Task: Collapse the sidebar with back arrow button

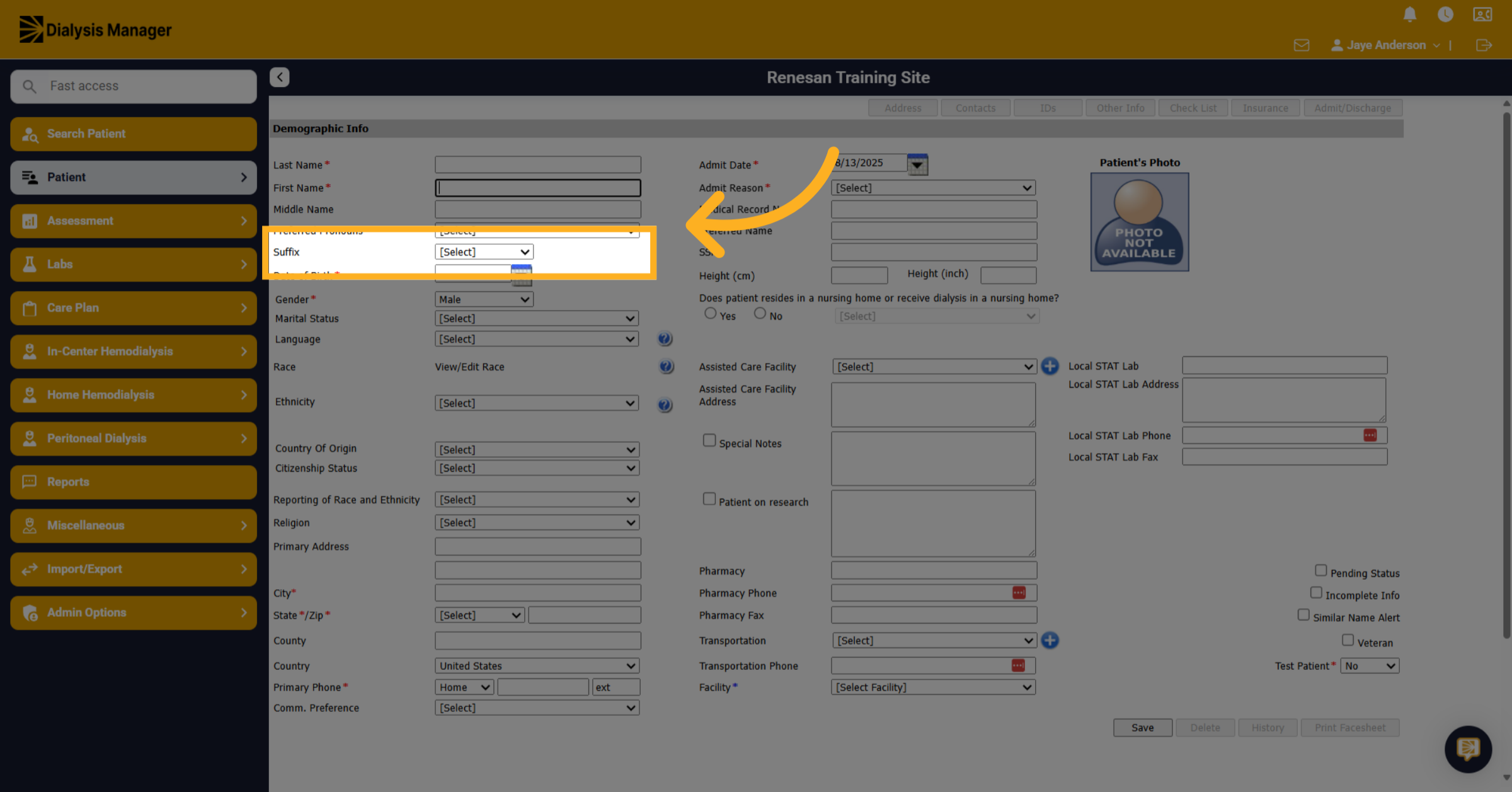Action: (280, 77)
